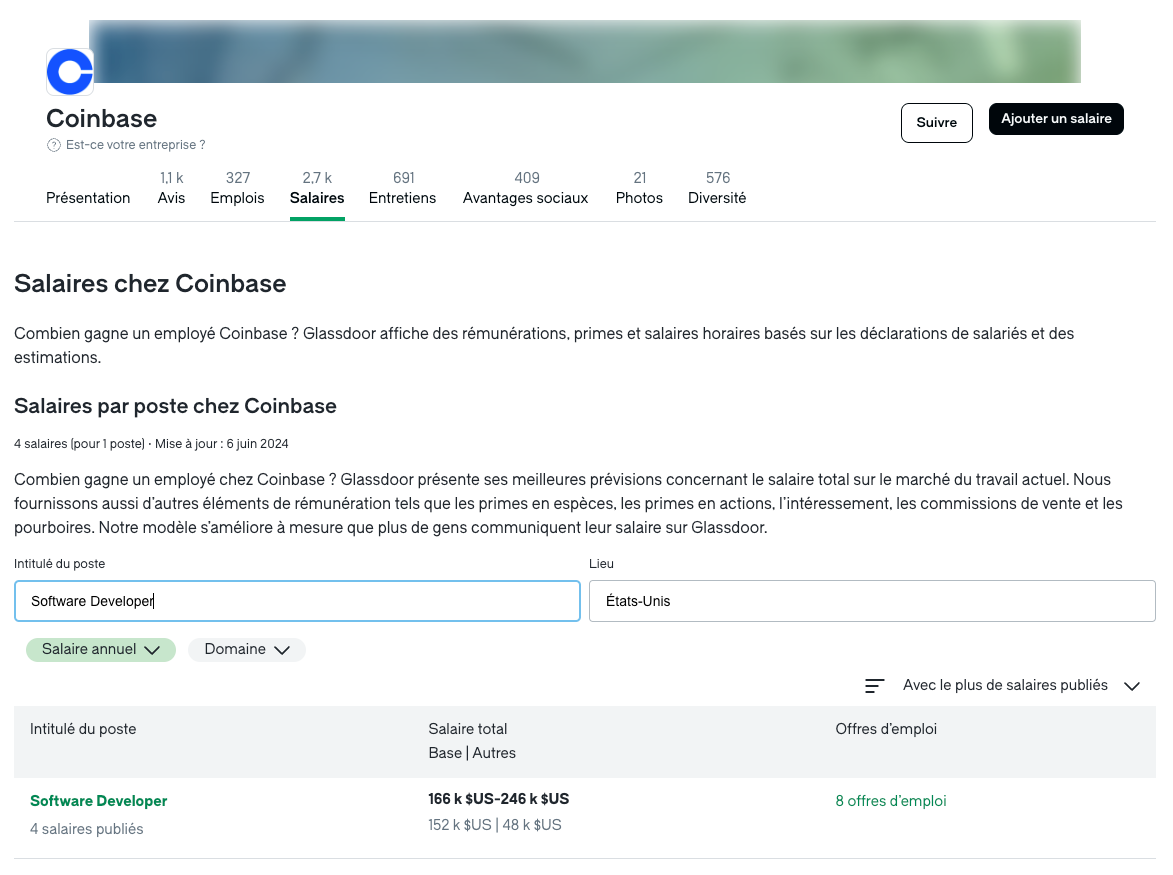Switch to the Diversité tab
The image size is (1173, 875).
pyautogui.click(x=717, y=188)
